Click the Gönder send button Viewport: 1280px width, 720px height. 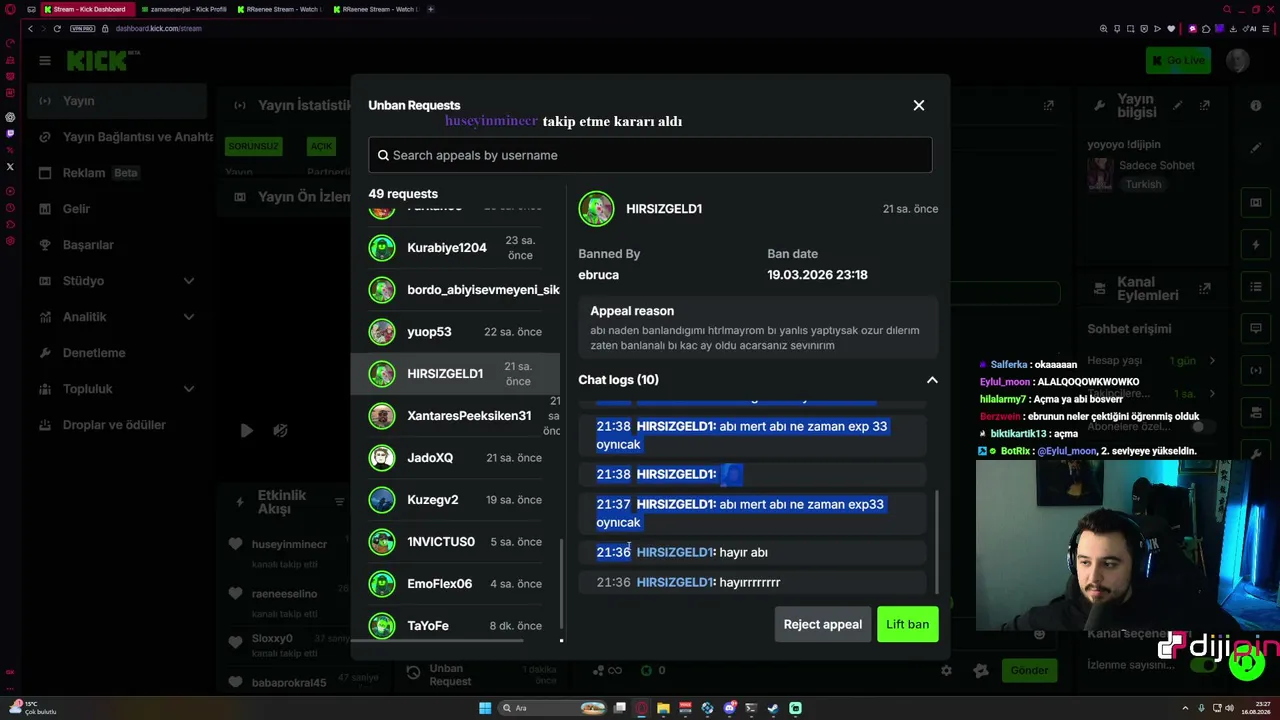tap(1029, 670)
